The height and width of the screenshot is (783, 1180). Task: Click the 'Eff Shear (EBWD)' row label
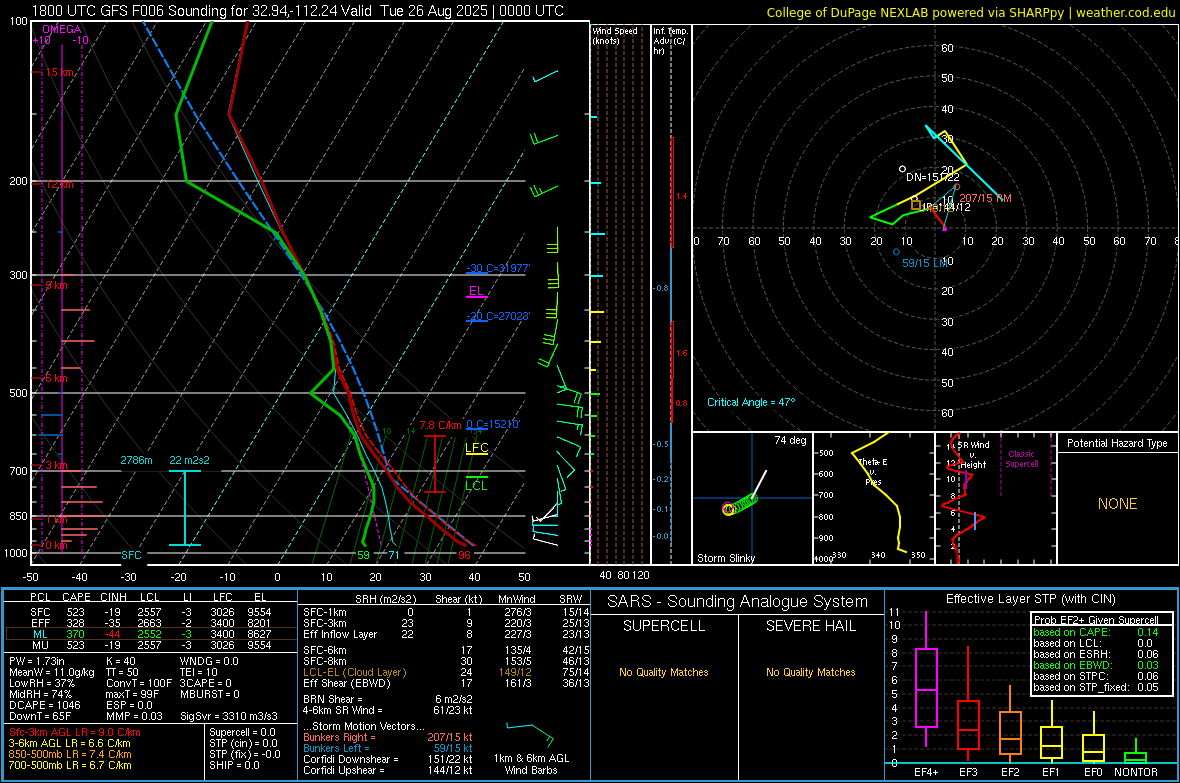(x=347, y=684)
